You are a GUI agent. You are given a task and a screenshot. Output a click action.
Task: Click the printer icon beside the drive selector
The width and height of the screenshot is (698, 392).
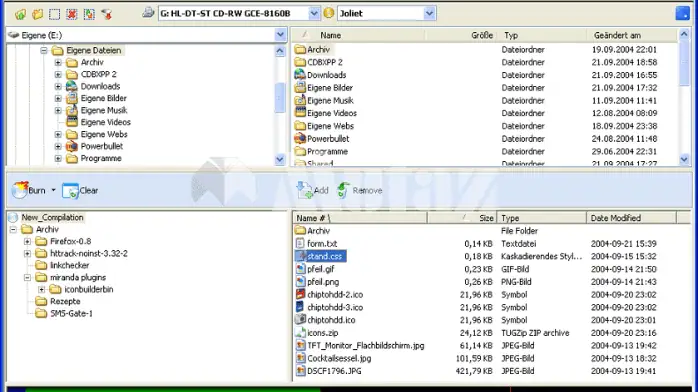coord(148,13)
